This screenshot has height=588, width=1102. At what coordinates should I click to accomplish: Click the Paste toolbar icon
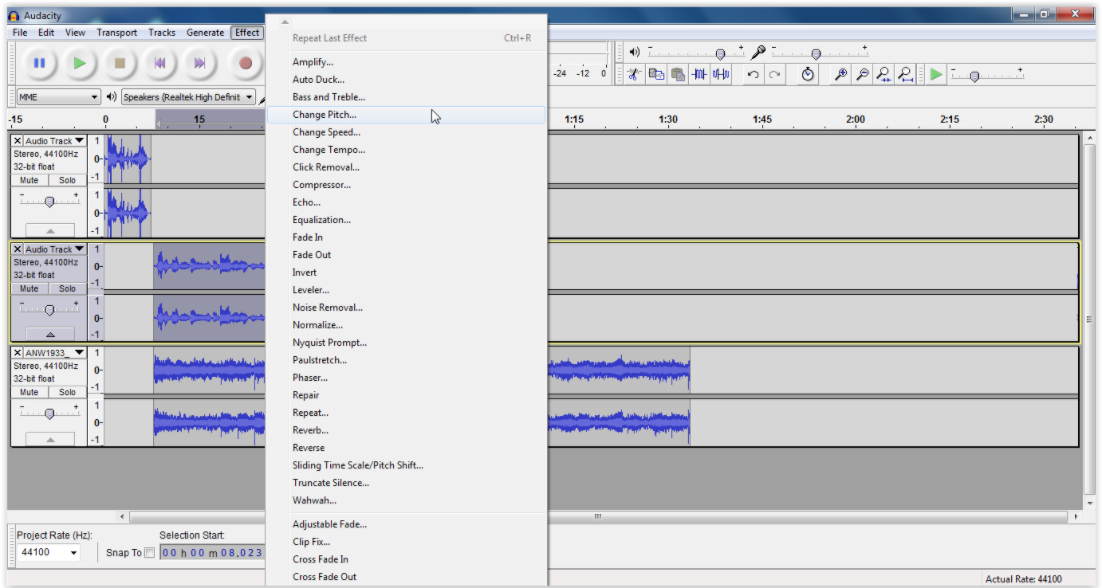pos(678,74)
